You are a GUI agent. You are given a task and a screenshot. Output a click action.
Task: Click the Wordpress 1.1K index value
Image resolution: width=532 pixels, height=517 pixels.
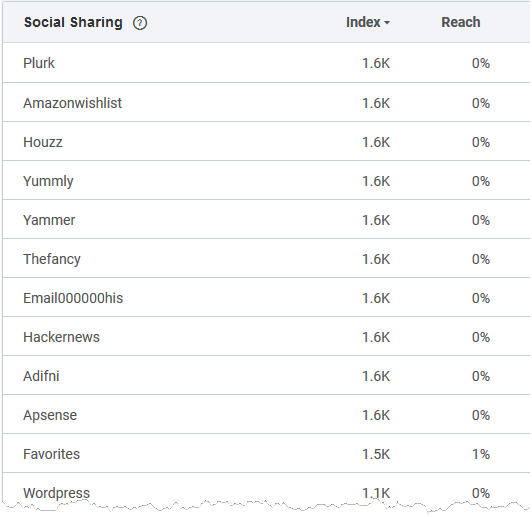click(x=376, y=493)
